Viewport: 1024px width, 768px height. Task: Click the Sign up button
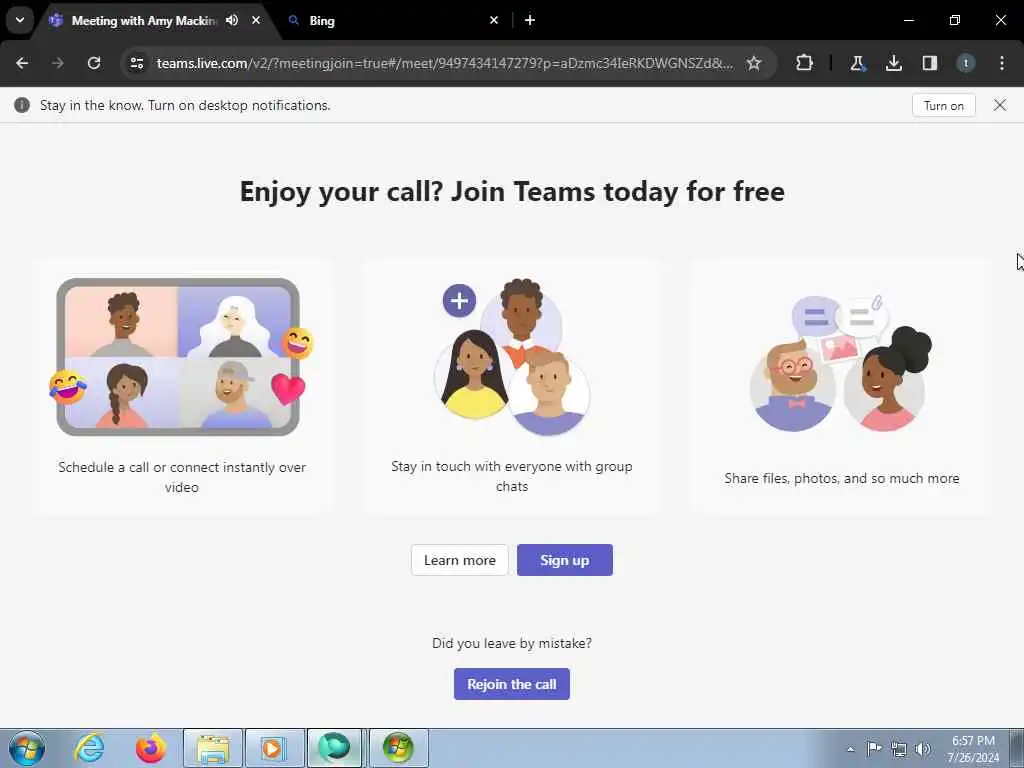565,560
